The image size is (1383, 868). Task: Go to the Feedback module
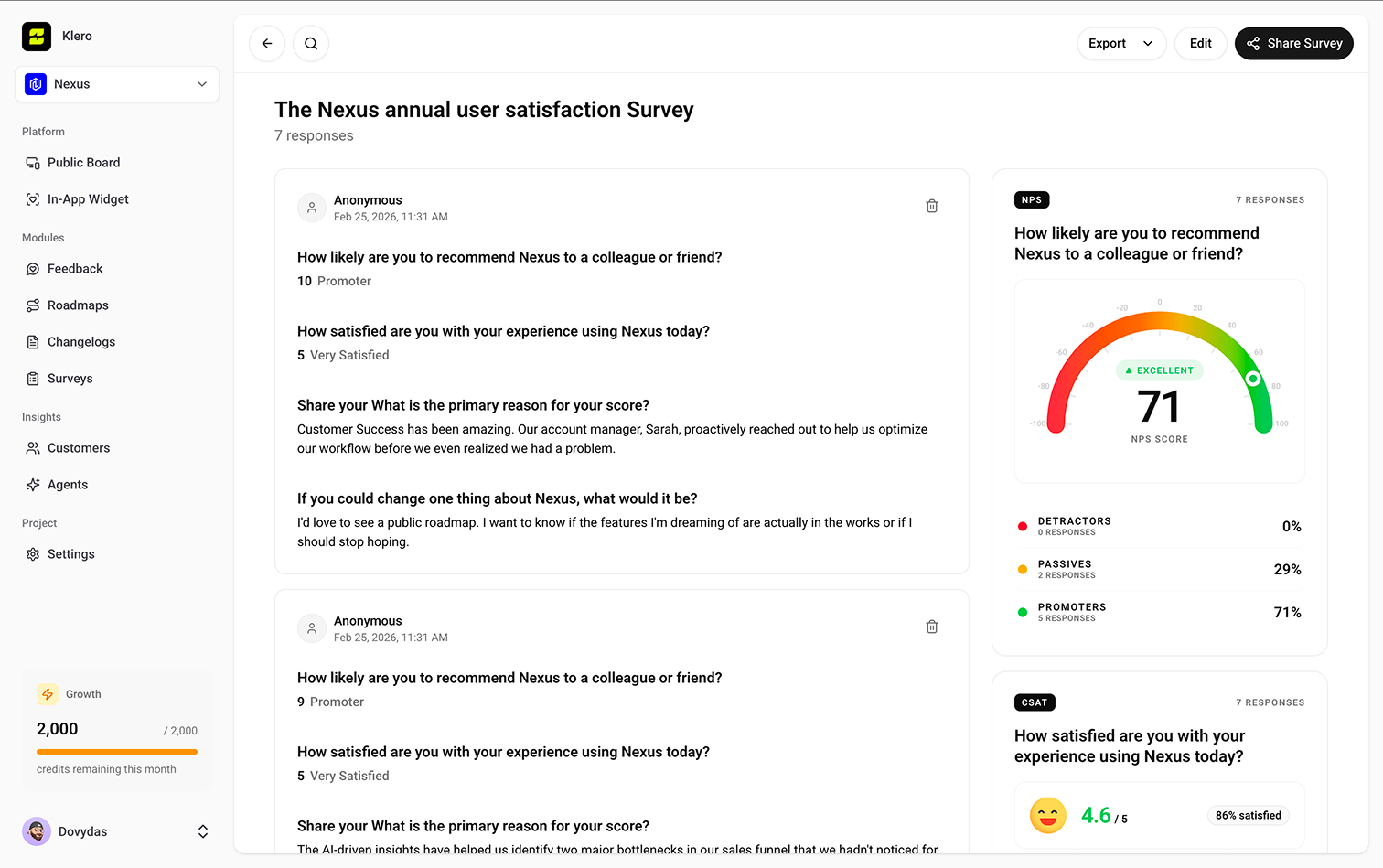[x=75, y=269]
